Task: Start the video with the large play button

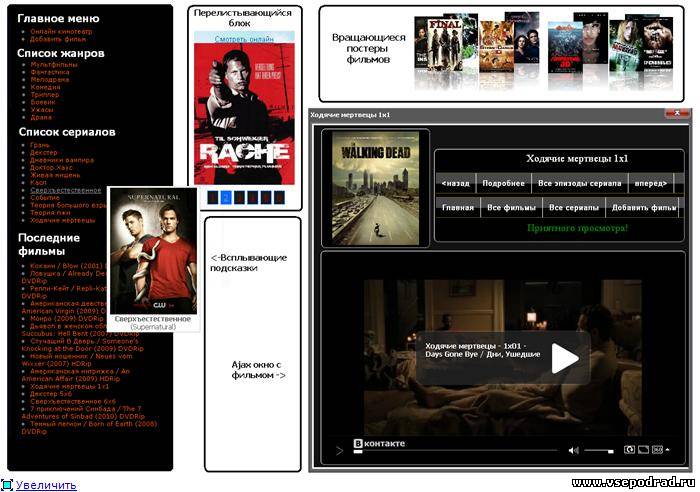Action: (565, 358)
